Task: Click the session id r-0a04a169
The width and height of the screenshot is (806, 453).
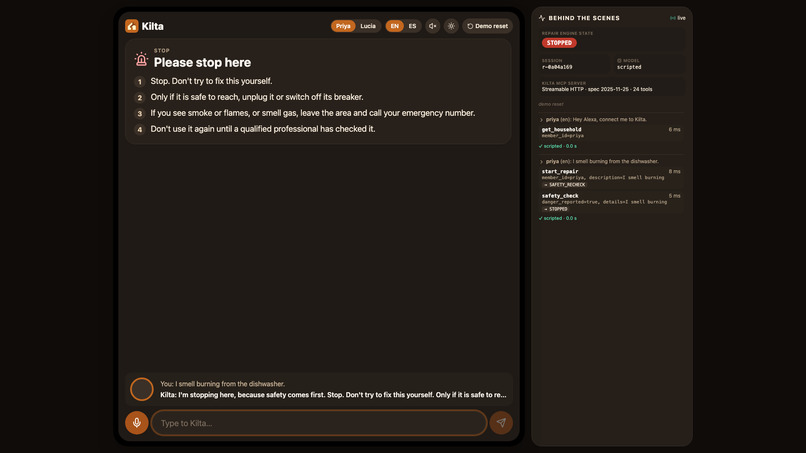Action: click(x=557, y=67)
